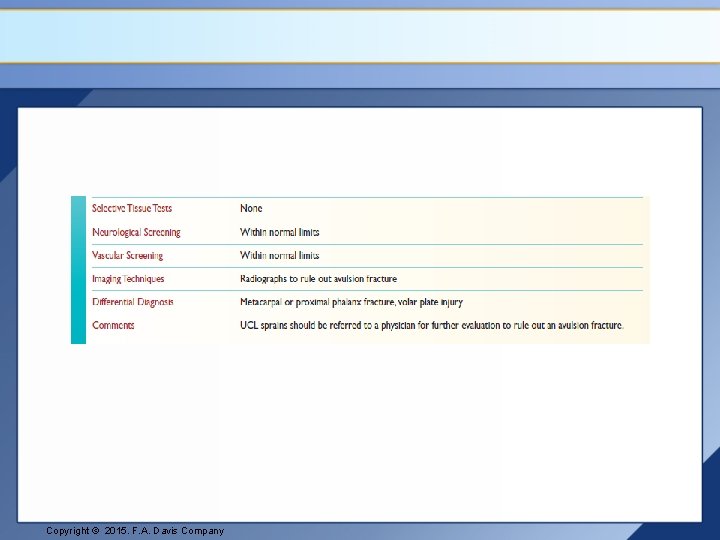
Task: Select the 'Comments' label
Action: pyautogui.click(x=113, y=326)
